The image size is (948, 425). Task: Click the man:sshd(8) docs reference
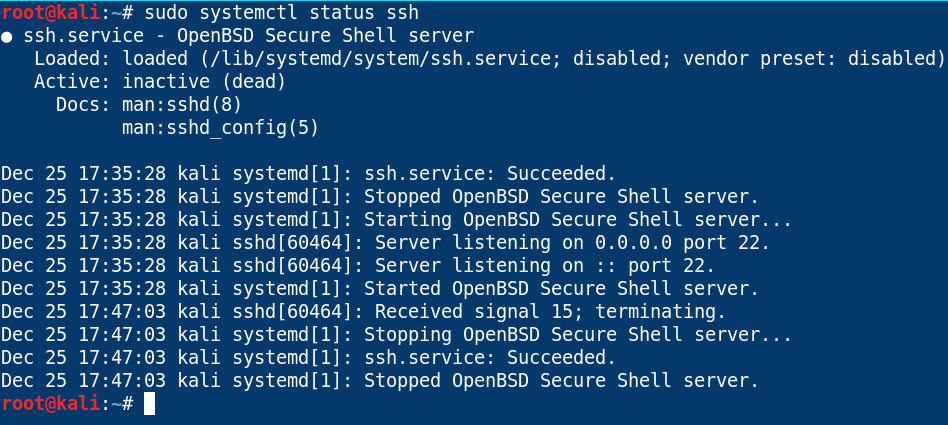tap(182, 105)
